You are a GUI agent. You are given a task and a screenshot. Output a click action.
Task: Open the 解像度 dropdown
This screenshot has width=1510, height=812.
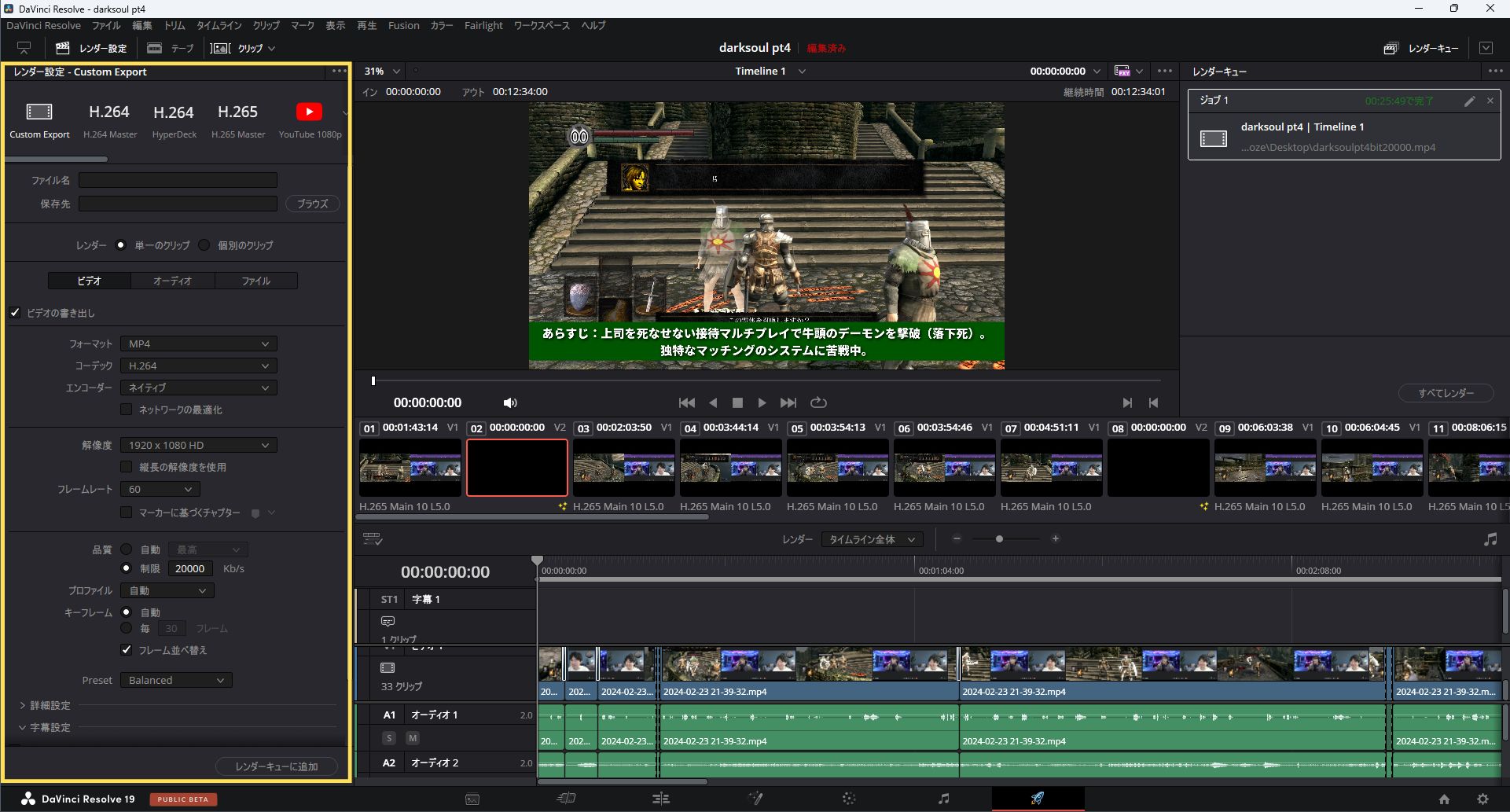198,445
